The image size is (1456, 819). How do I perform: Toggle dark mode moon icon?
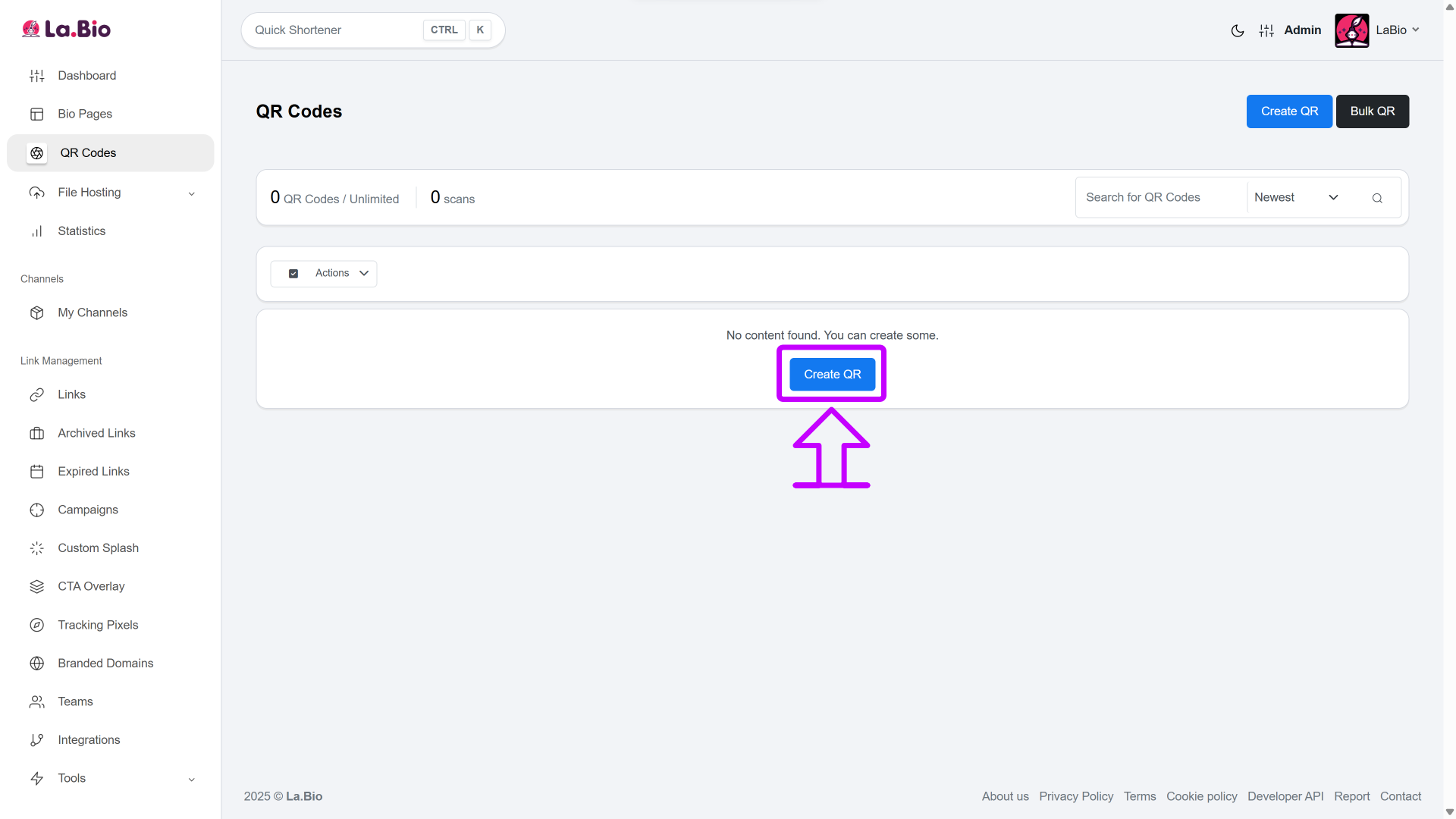point(1237,30)
